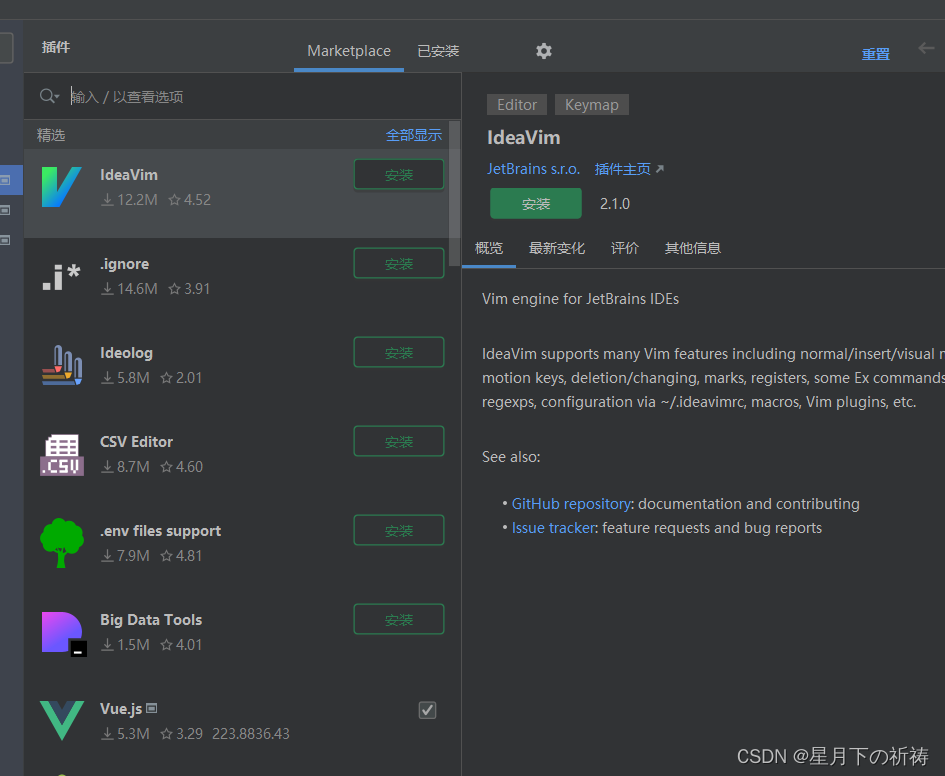Click the back arrow at top right
Screen dimensions: 945x776
coord(926,48)
